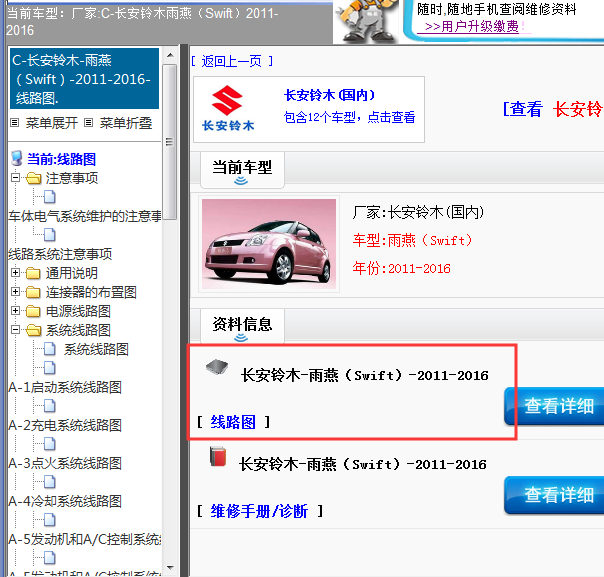
Task: Click the 电源线路图 folder icon
Action: coord(34,311)
